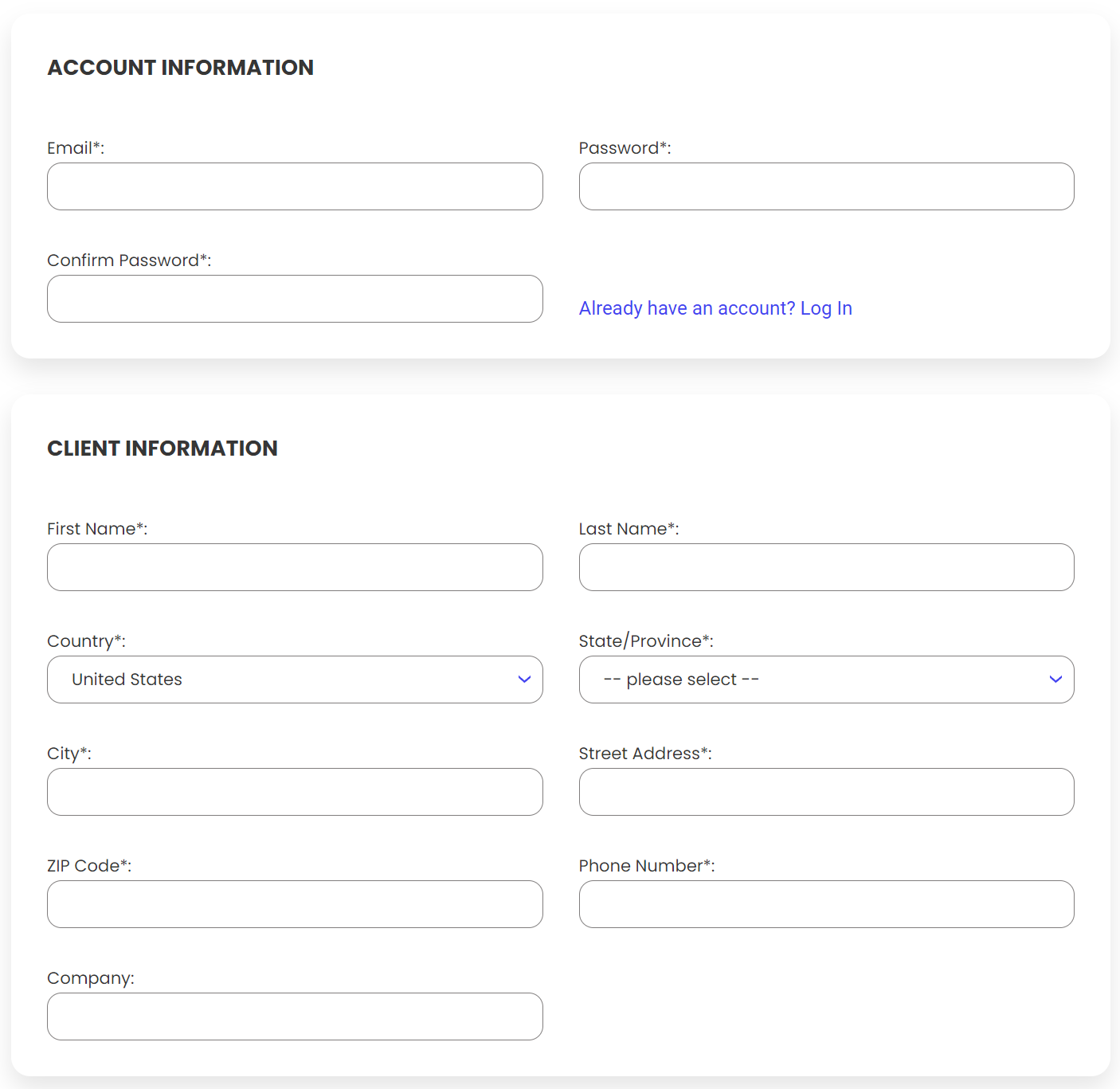1120x1089 pixels.
Task: Select the Confirm Password field
Action: (295, 299)
